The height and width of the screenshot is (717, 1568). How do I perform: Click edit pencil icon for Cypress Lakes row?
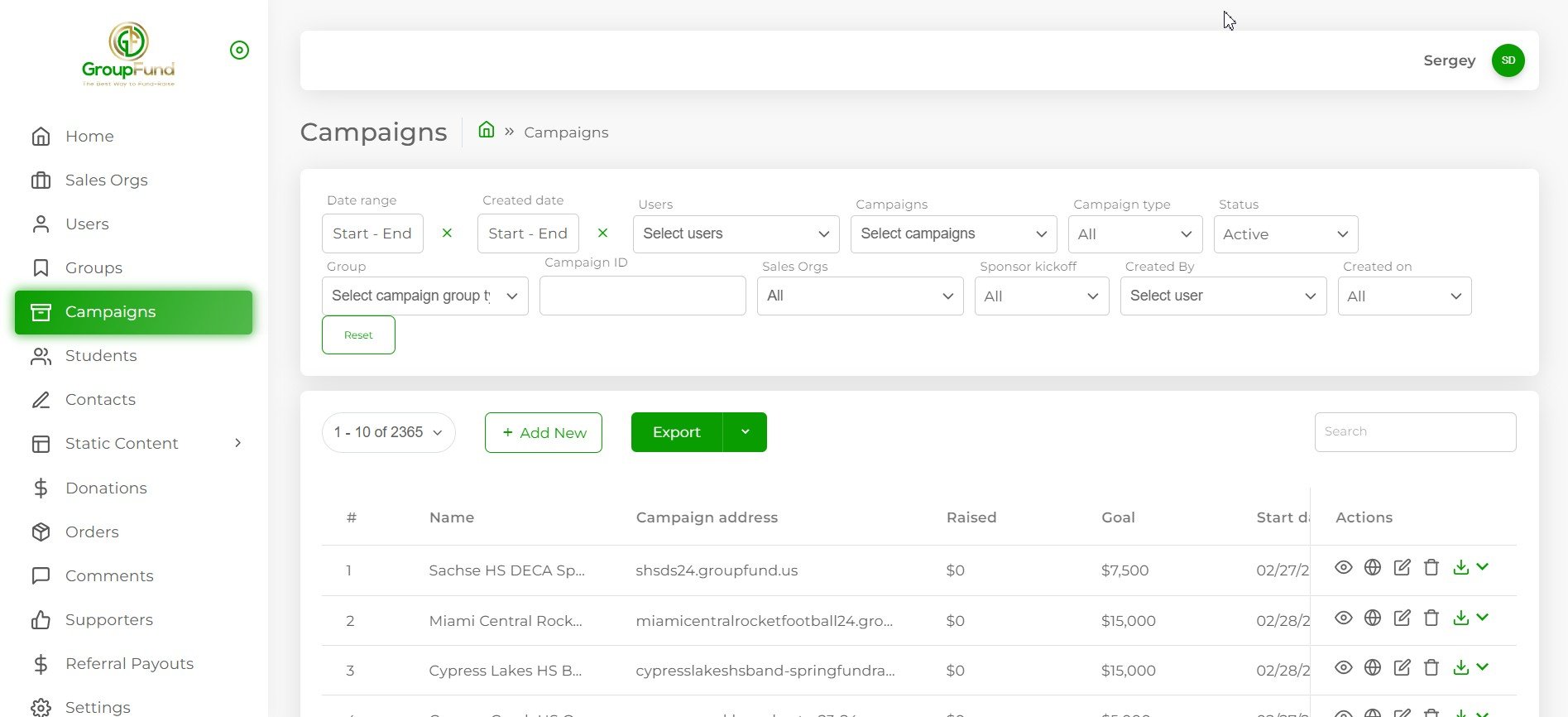coord(1402,667)
